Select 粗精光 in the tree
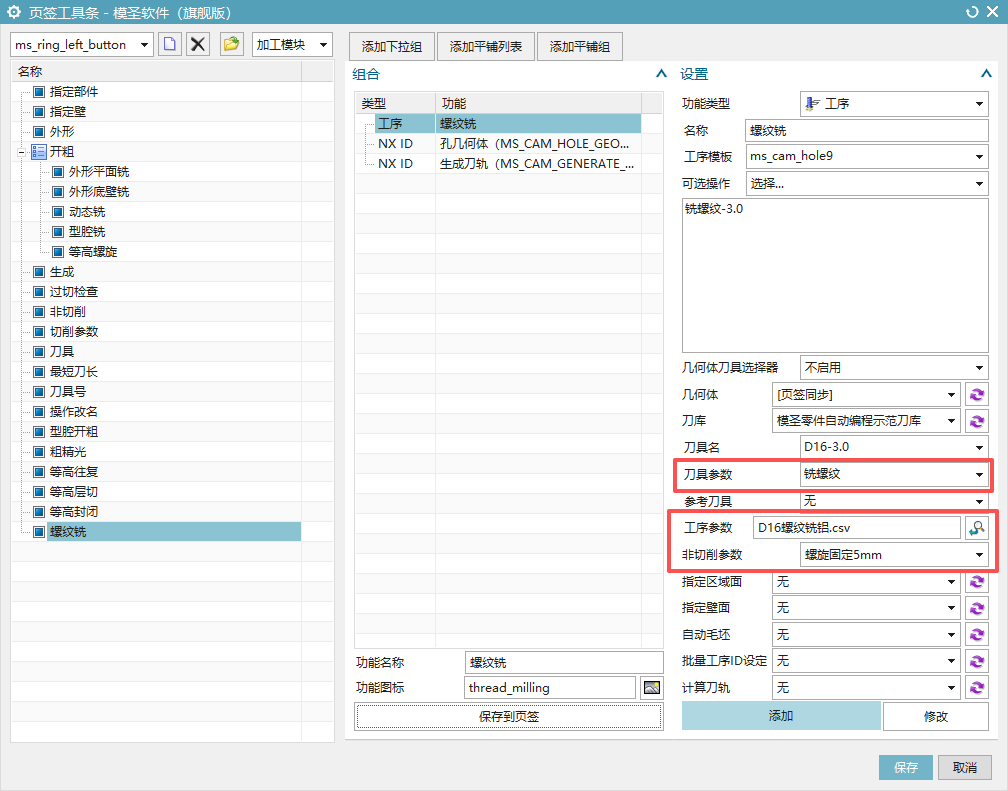The width and height of the screenshot is (1008, 791). [x=68, y=452]
